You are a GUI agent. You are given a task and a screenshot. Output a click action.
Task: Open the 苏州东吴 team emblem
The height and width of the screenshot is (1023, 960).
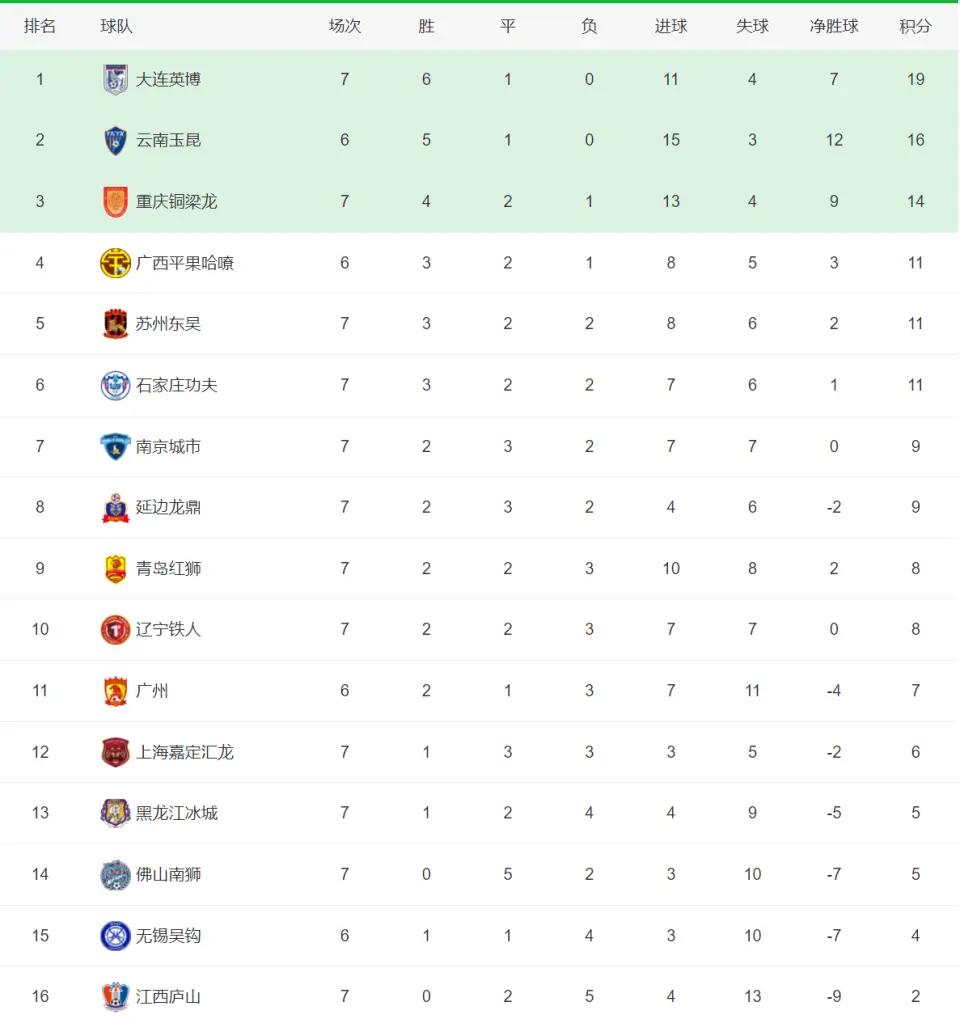point(116,324)
